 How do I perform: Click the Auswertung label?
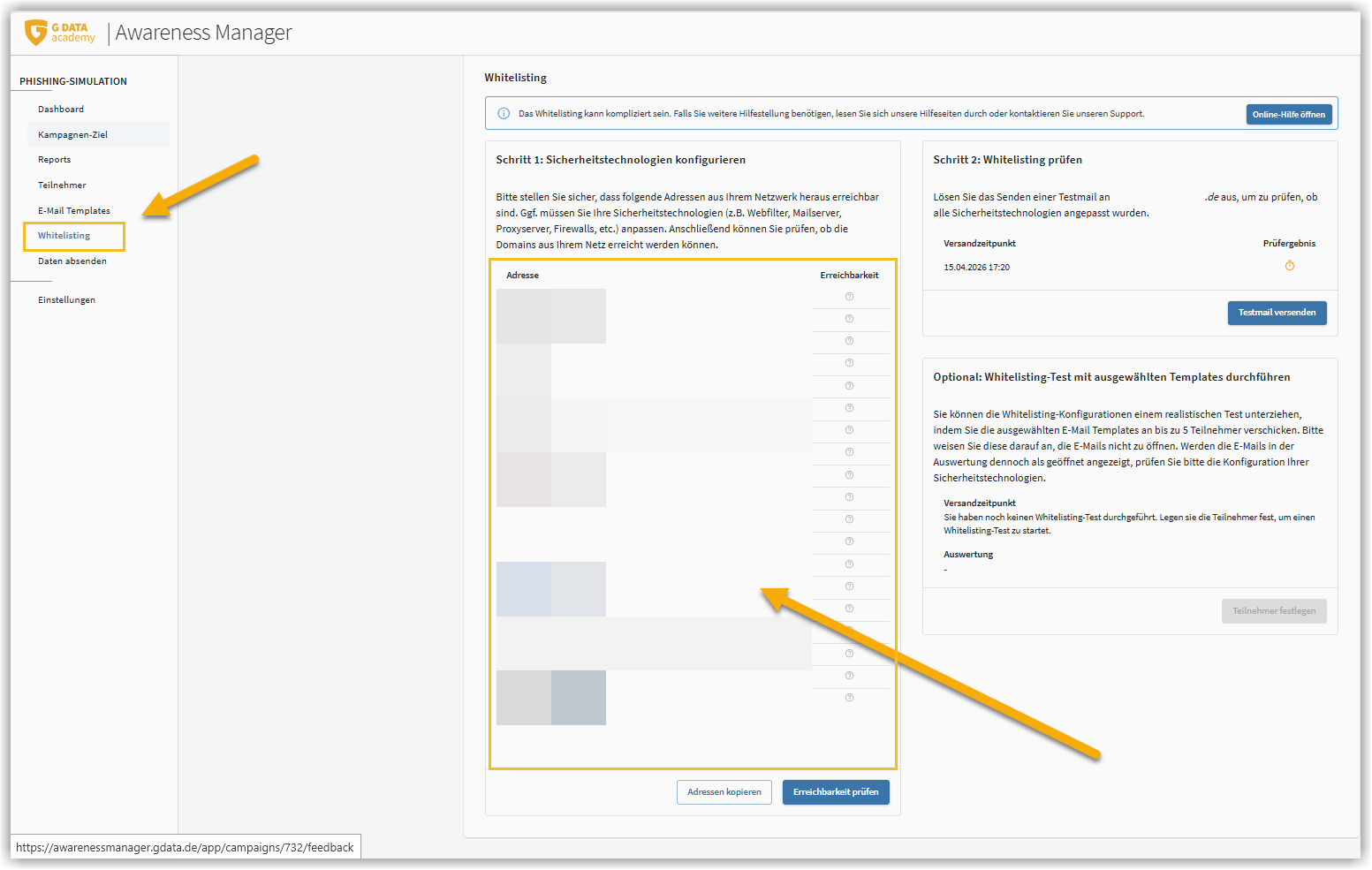click(968, 555)
